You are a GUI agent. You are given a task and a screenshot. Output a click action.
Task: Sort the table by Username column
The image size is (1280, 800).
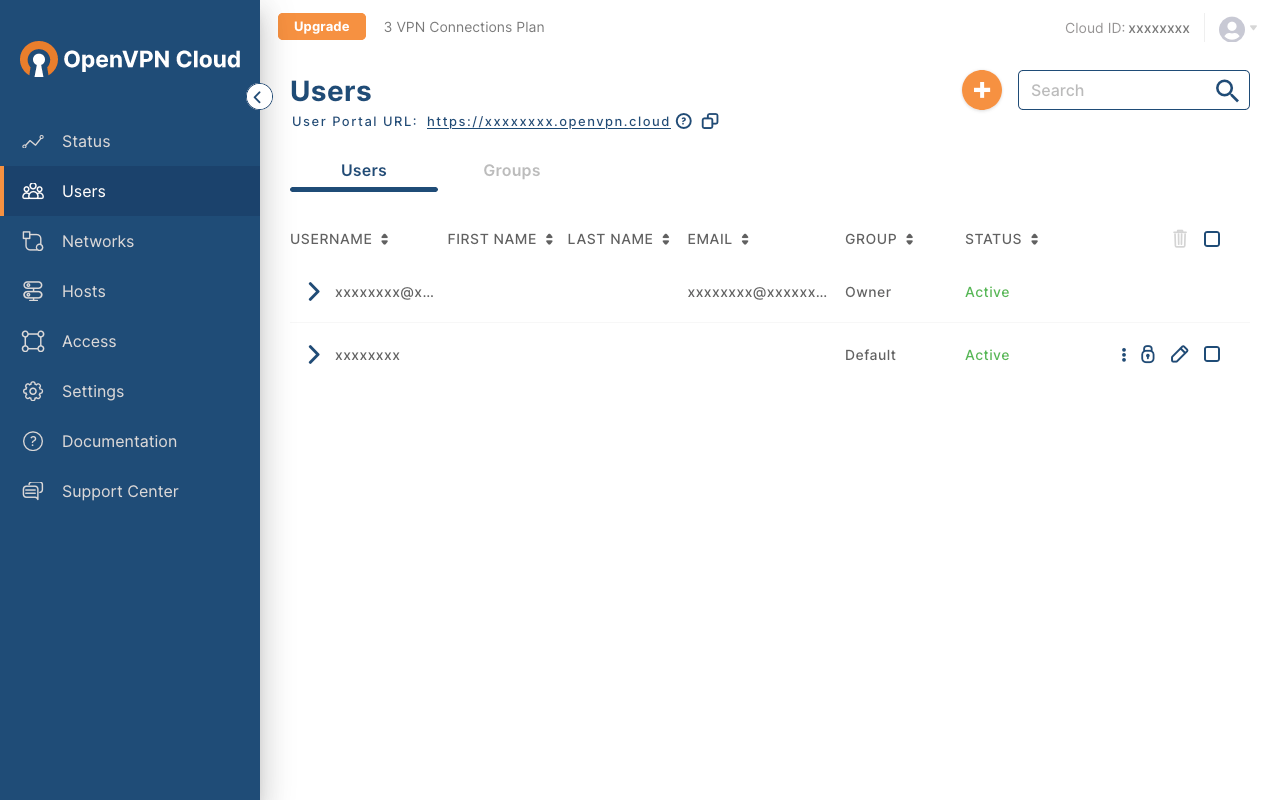point(385,240)
